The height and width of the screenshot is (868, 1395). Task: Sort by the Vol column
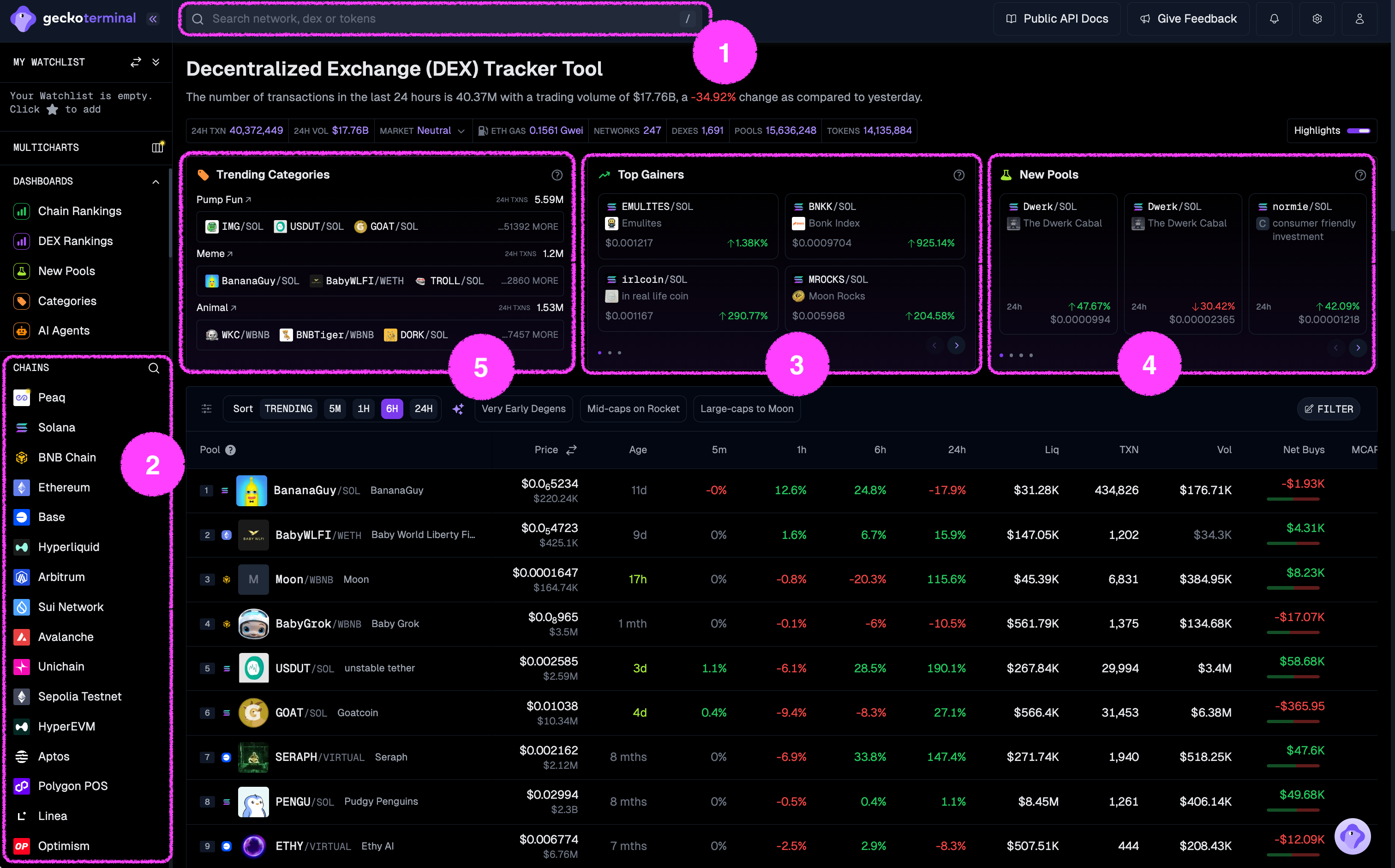point(1224,450)
